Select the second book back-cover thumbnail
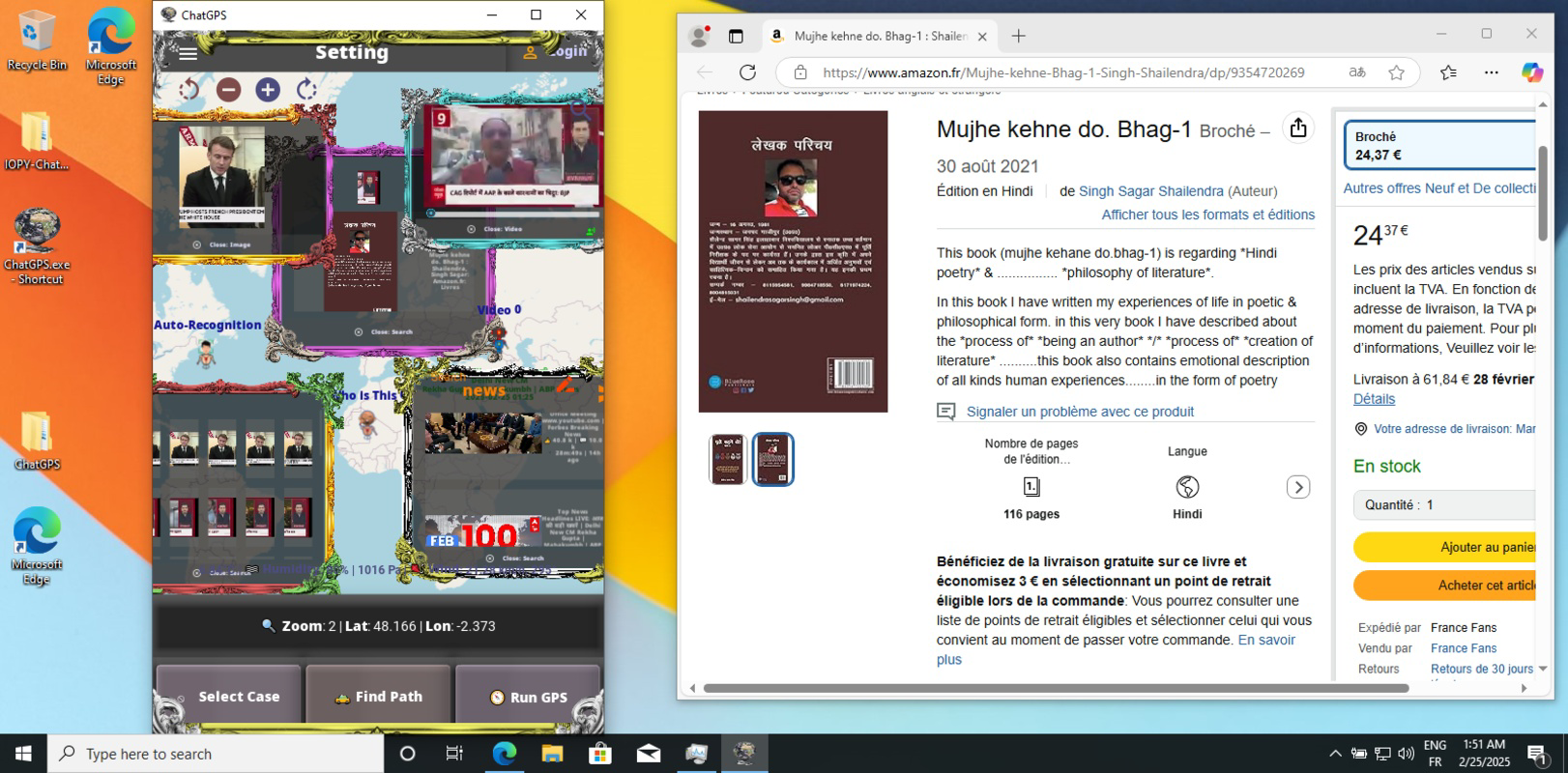 click(773, 459)
